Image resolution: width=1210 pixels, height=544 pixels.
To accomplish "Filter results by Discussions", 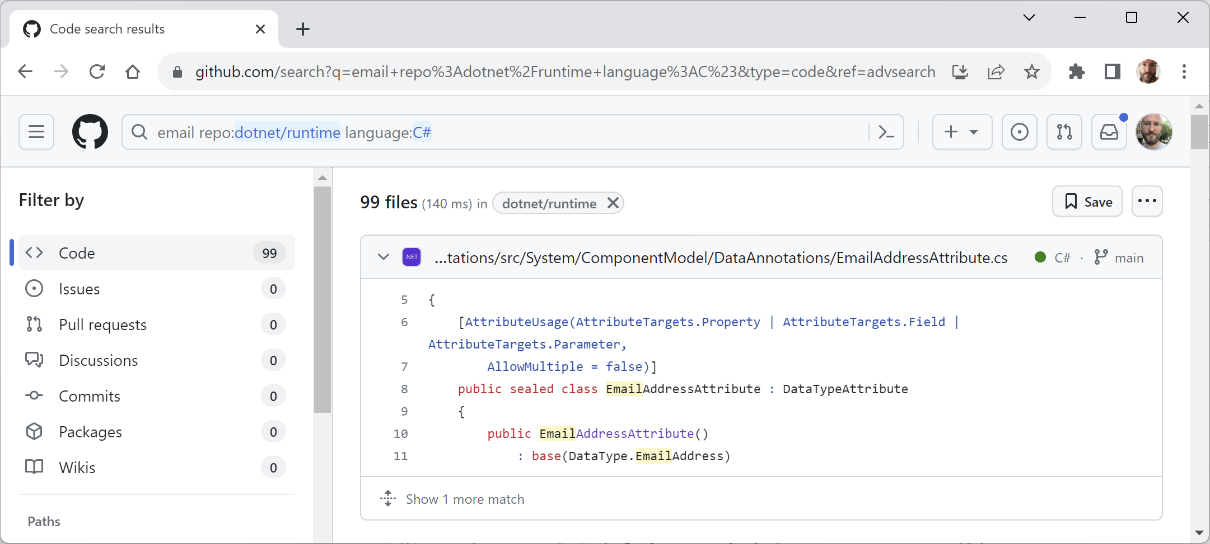I will tap(155, 360).
